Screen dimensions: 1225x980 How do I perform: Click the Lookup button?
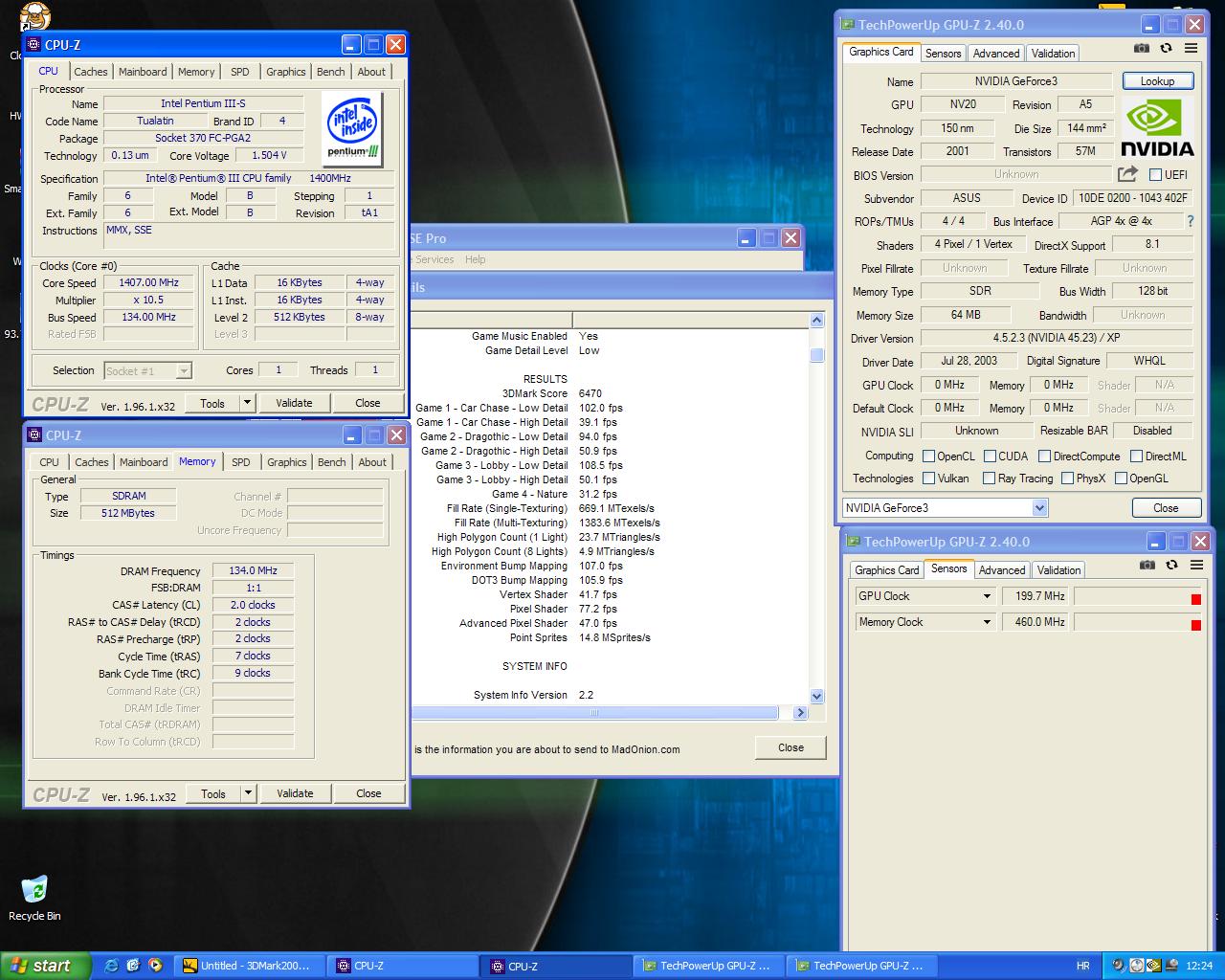click(x=1157, y=81)
